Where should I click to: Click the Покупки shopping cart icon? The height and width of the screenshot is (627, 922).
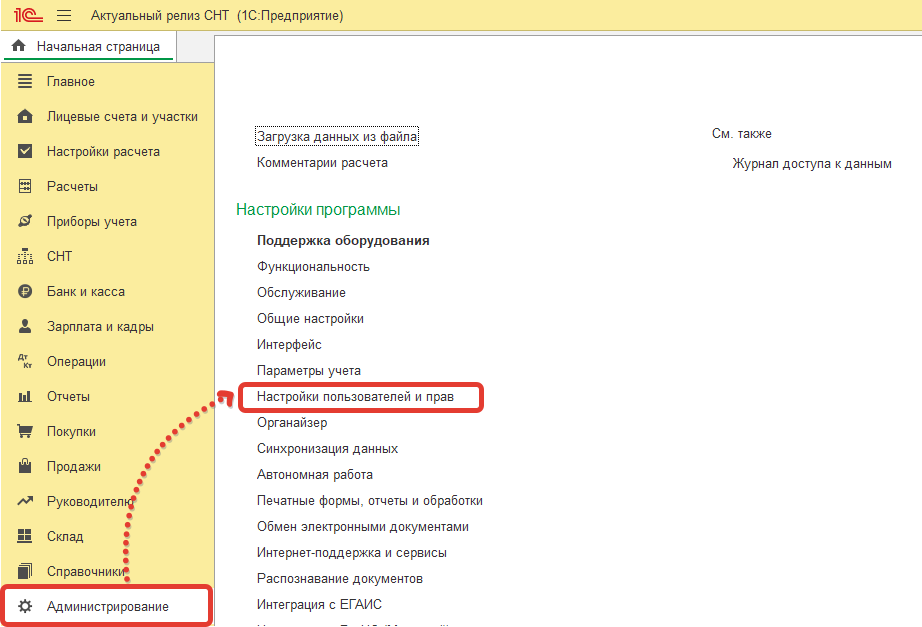tap(26, 431)
